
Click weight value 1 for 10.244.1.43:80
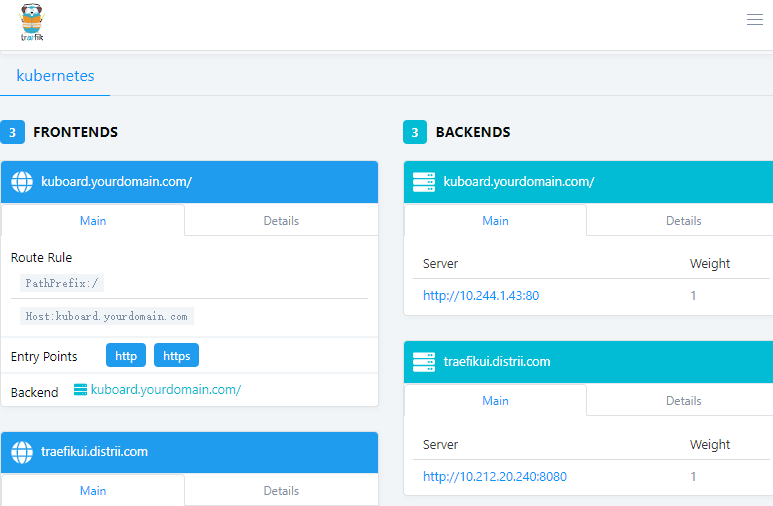[x=693, y=295]
